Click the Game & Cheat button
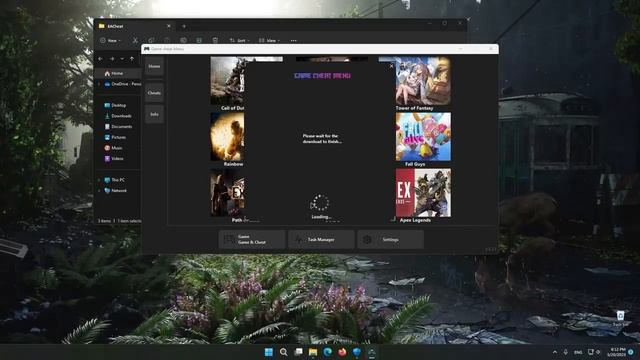The width and height of the screenshot is (640, 360). pos(252,240)
